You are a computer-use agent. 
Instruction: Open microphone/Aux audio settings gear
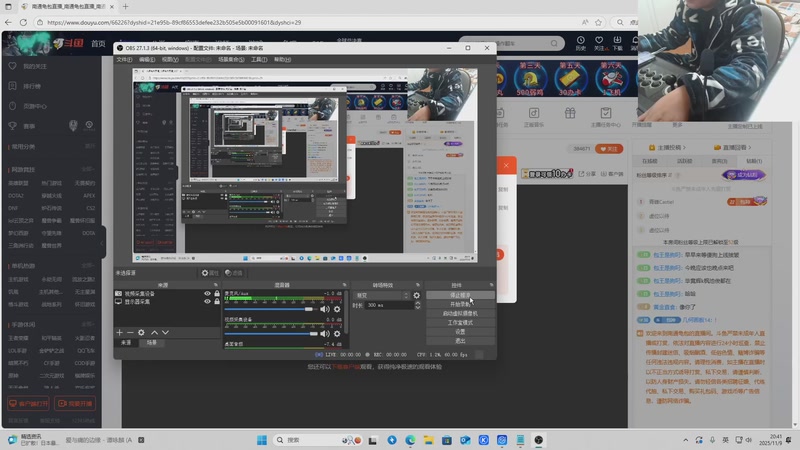(x=337, y=309)
